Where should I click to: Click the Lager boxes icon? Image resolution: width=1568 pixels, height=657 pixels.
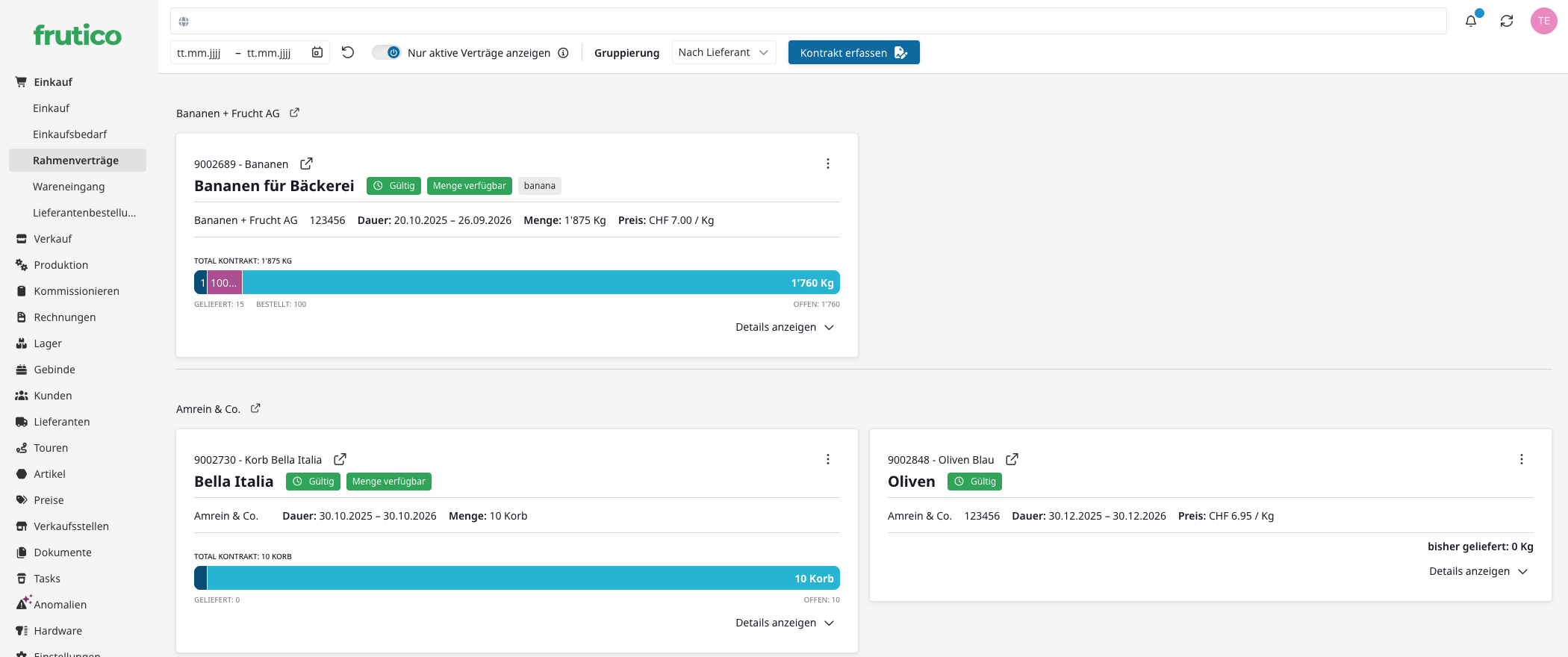(22, 343)
